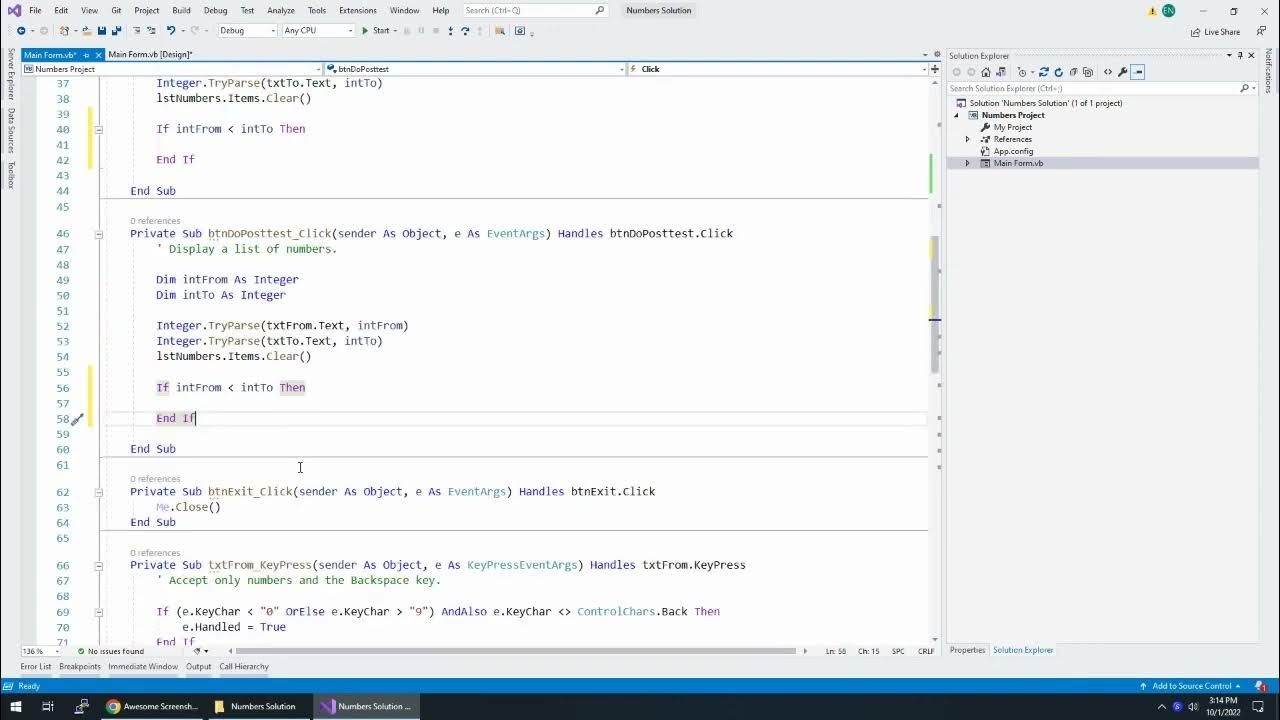Expand the Main Form.vb node
The image size is (1280, 720).
coord(967,163)
